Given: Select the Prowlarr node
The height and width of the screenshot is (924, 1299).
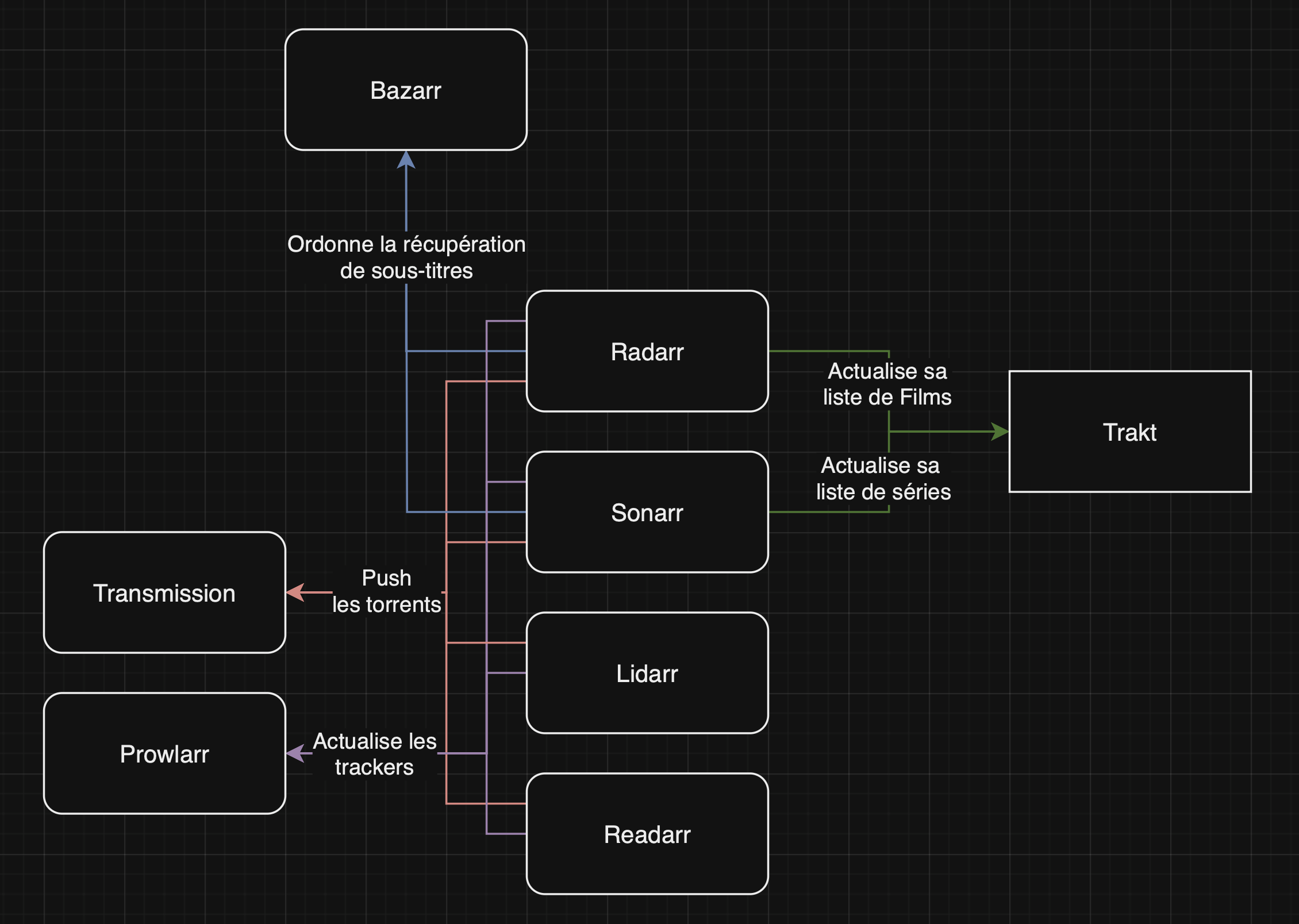Looking at the screenshot, I should pyautogui.click(x=164, y=754).
